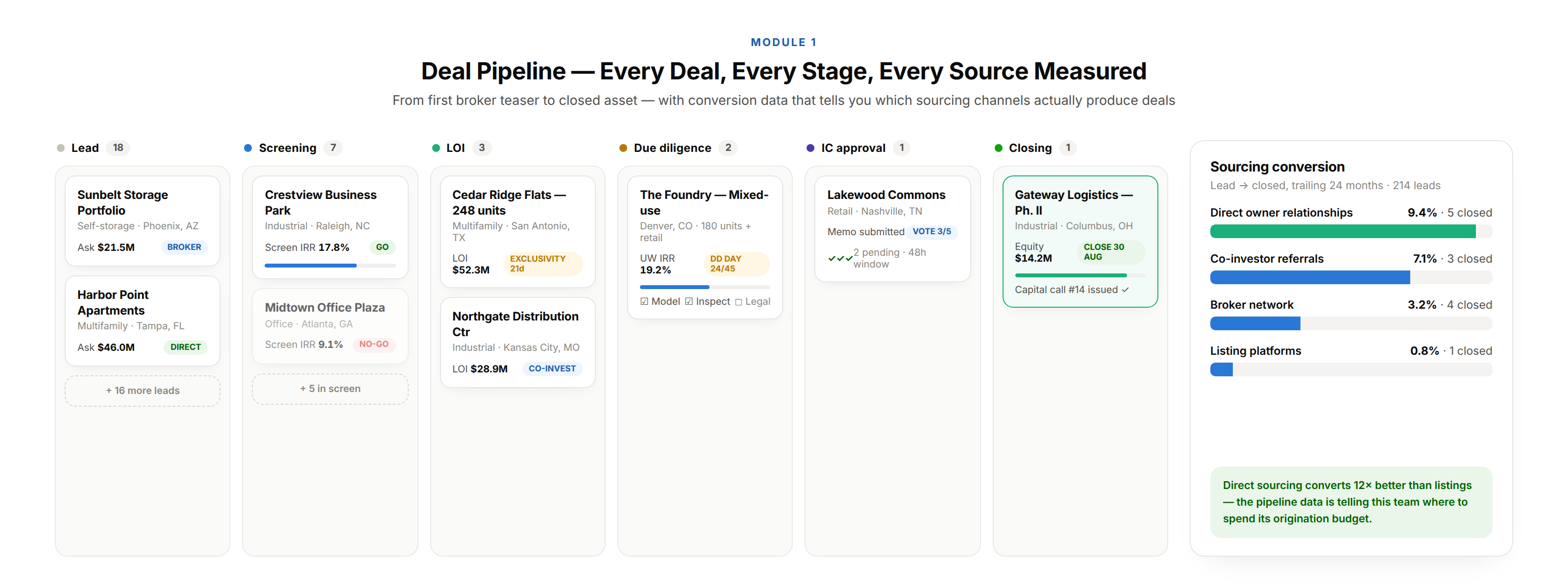Viewport: 1568px width, 588px height.
Task: Click the DIRECT tag on Harbor Point
Action: (x=185, y=347)
